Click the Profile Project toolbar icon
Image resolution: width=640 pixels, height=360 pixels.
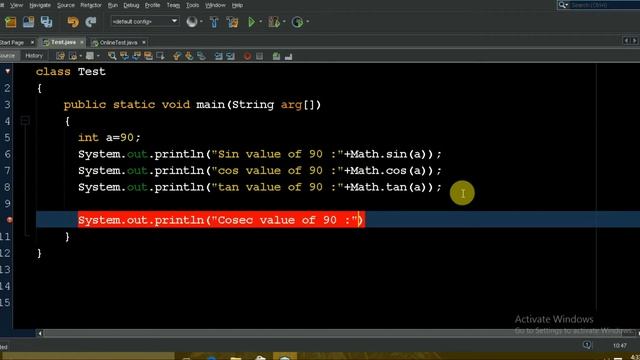[x=297, y=22]
